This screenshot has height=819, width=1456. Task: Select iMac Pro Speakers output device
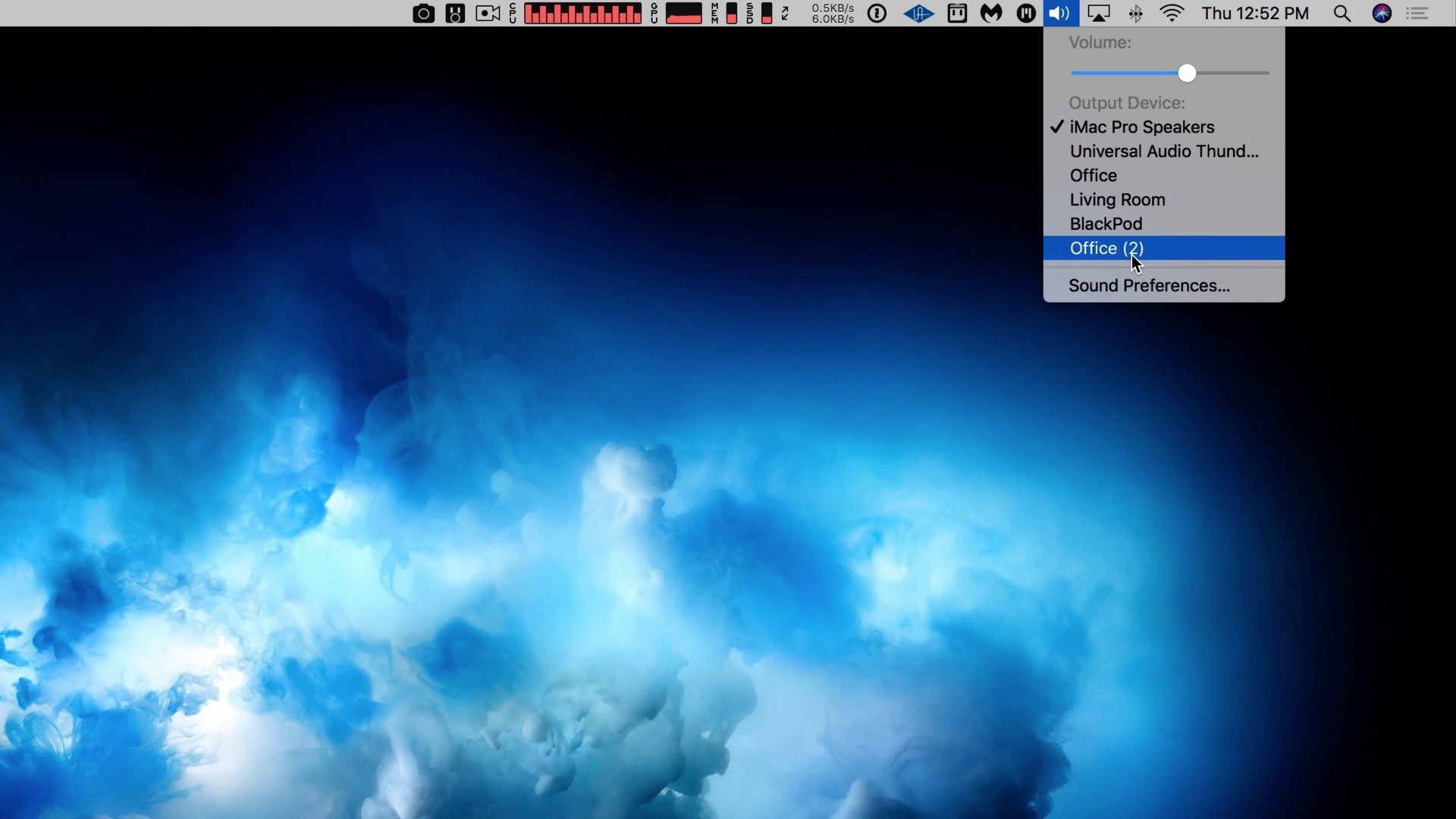1141,127
